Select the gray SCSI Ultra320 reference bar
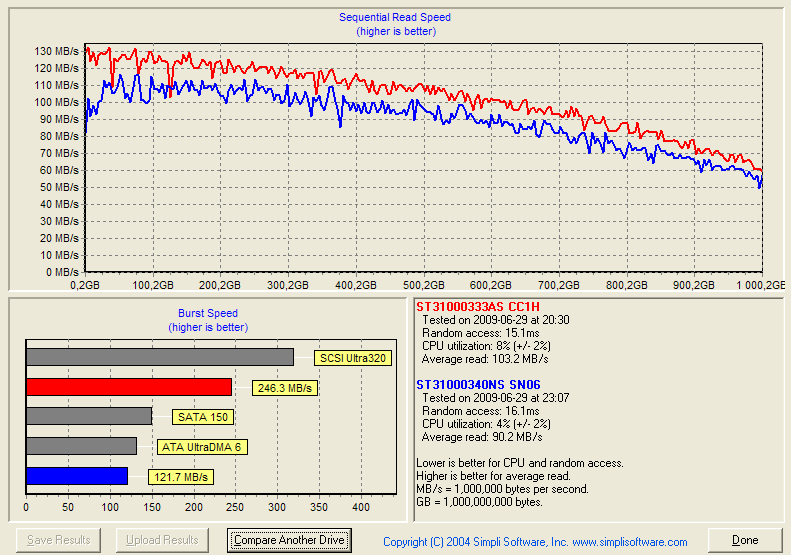The height and width of the screenshot is (555, 791). (x=160, y=357)
